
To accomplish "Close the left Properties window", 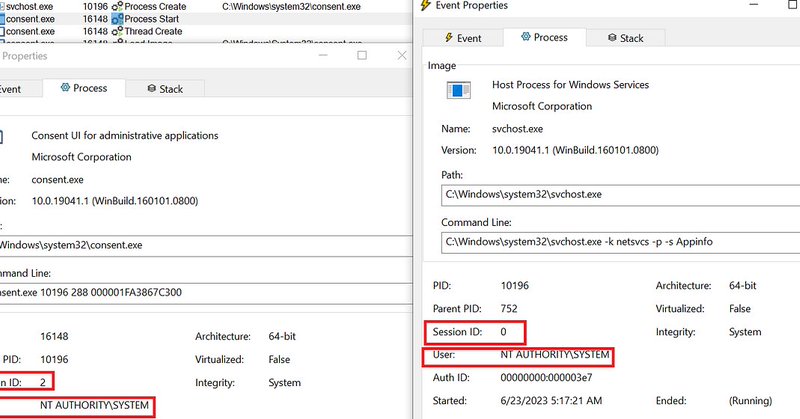I will point(402,55).
